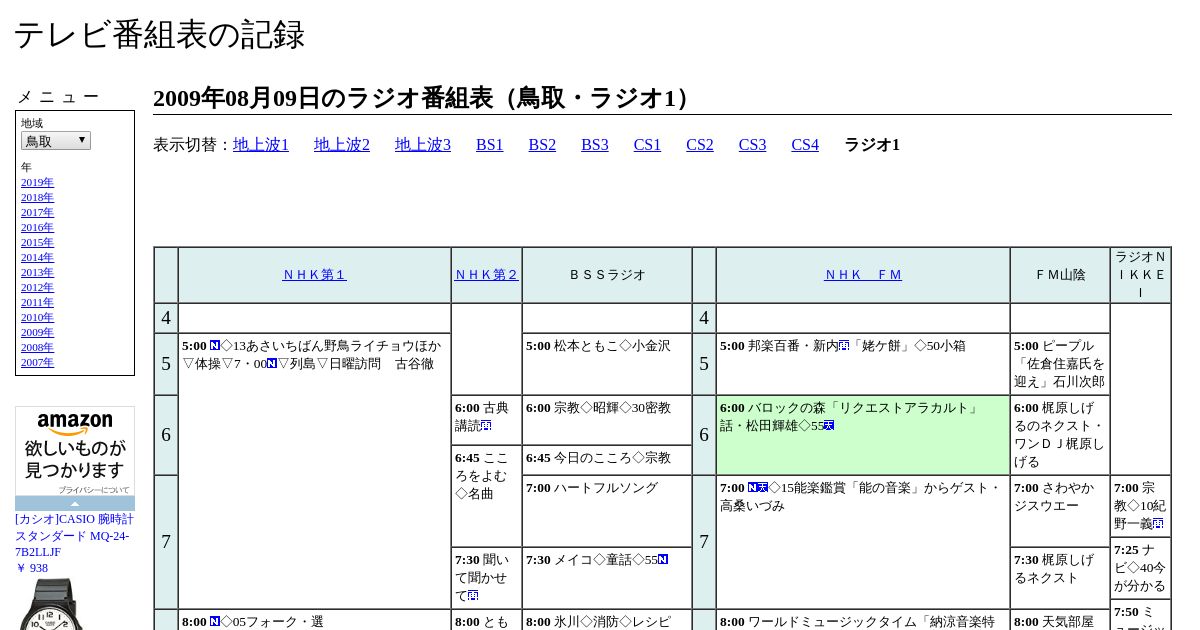Select the 8:00 氷川◇消防◇レシピ entry
The height and width of the screenshot is (630, 1200).
[x=607, y=621]
